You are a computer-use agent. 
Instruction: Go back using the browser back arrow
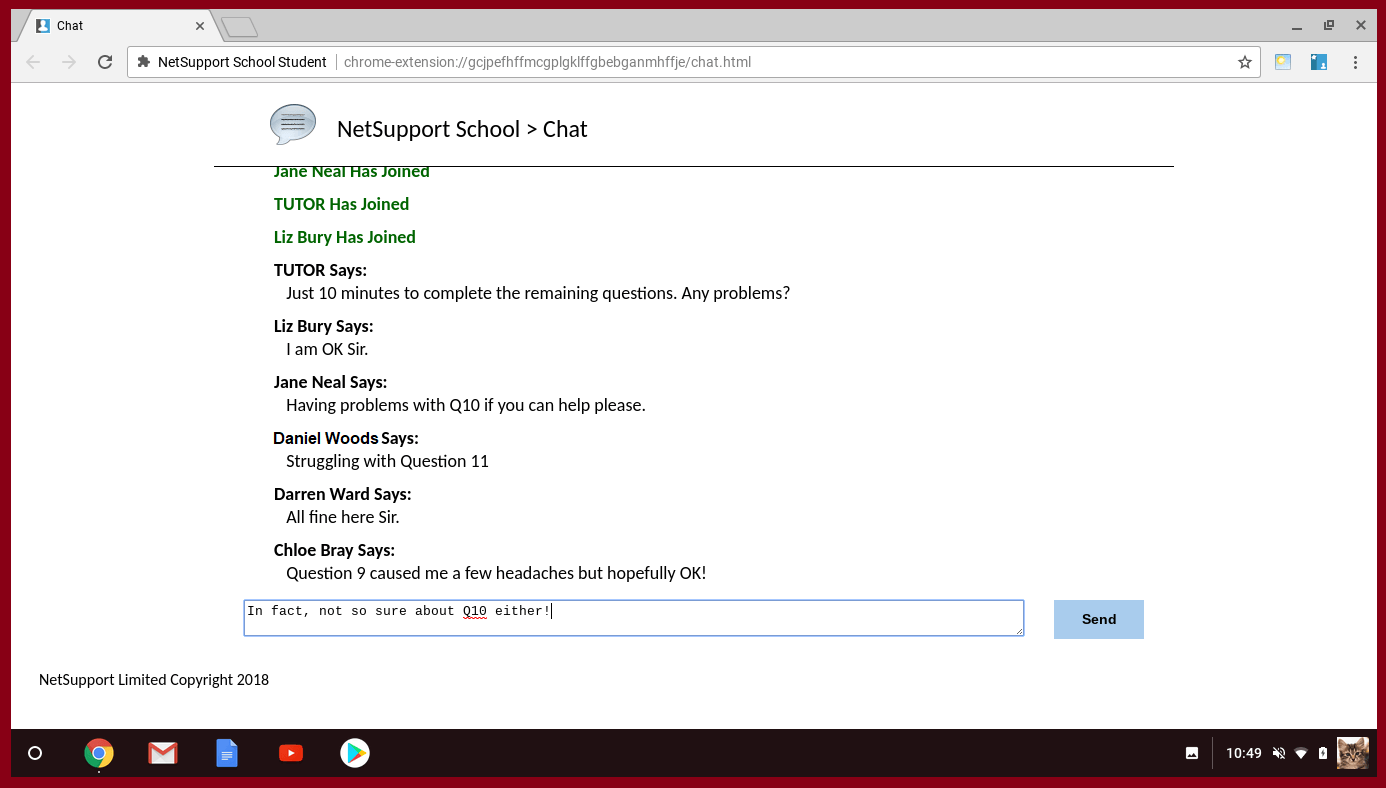[33, 62]
